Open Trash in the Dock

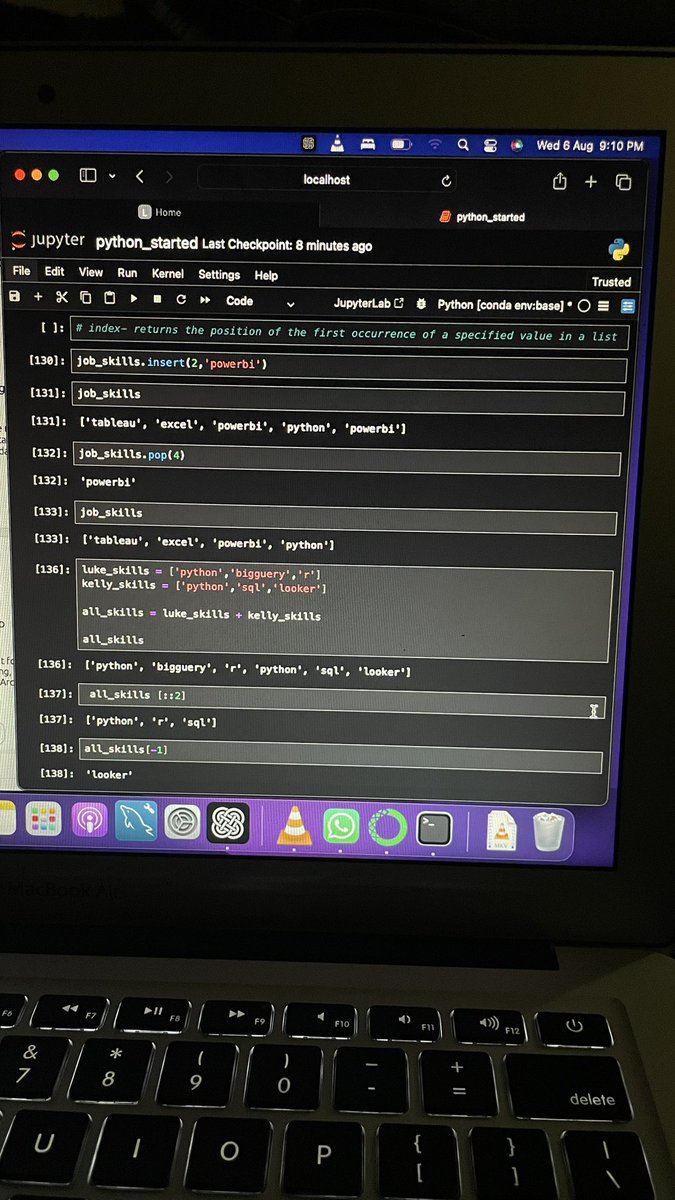pos(548,830)
